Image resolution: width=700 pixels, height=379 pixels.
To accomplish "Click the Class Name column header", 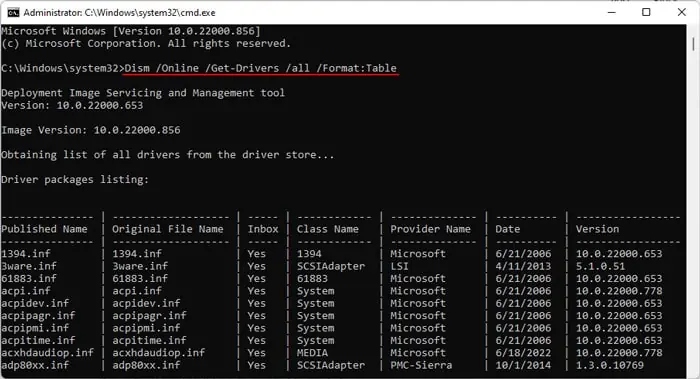I will point(328,229).
